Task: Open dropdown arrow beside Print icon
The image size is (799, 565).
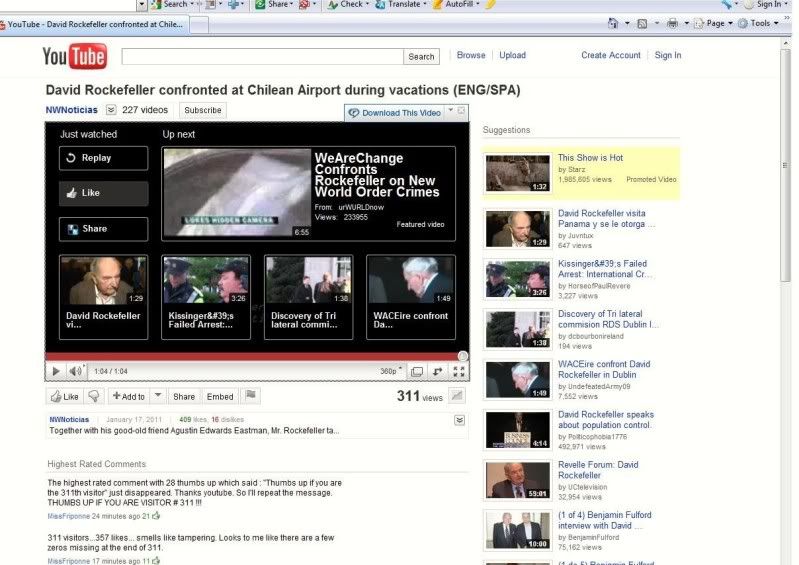Action: click(686, 23)
